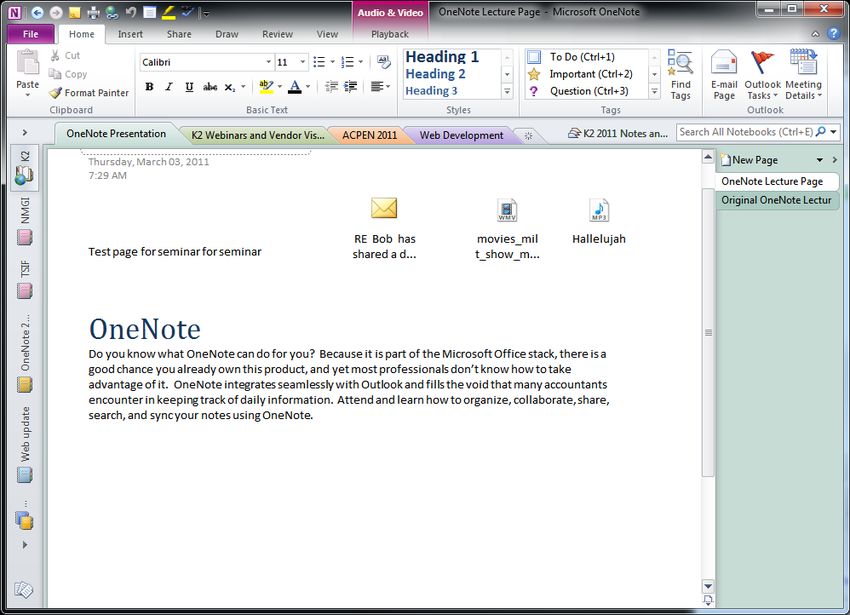The image size is (850, 615).
Task: Click the Decrease Indent icon
Action: [x=331, y=86]
